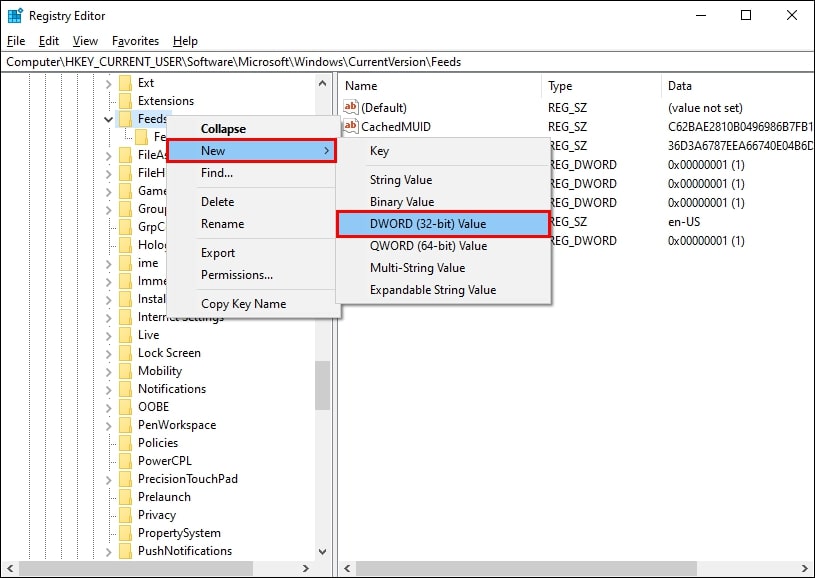Click the PowerCPL folder icon

(125, 461)
